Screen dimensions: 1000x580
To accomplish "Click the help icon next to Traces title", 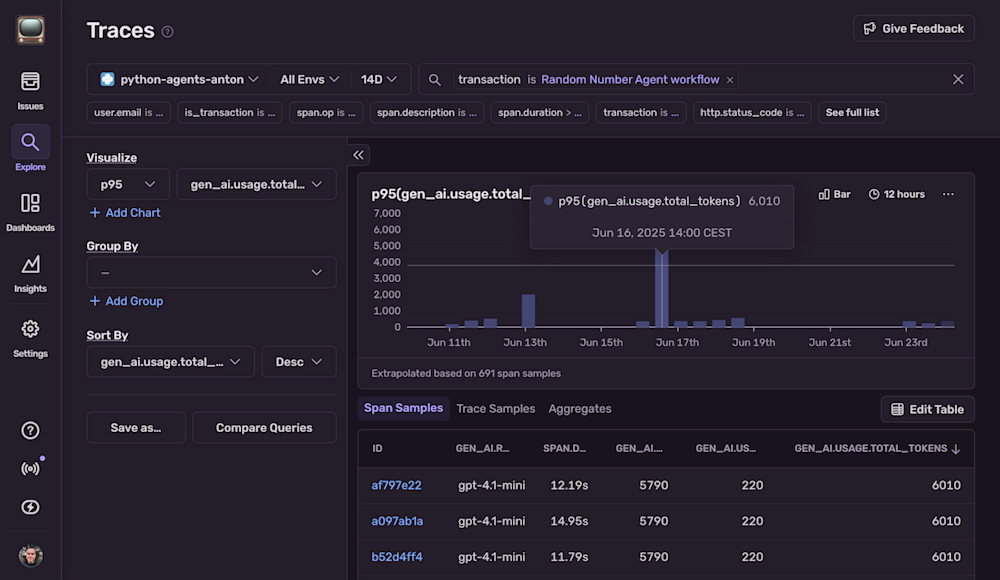I will coord(167,31).
